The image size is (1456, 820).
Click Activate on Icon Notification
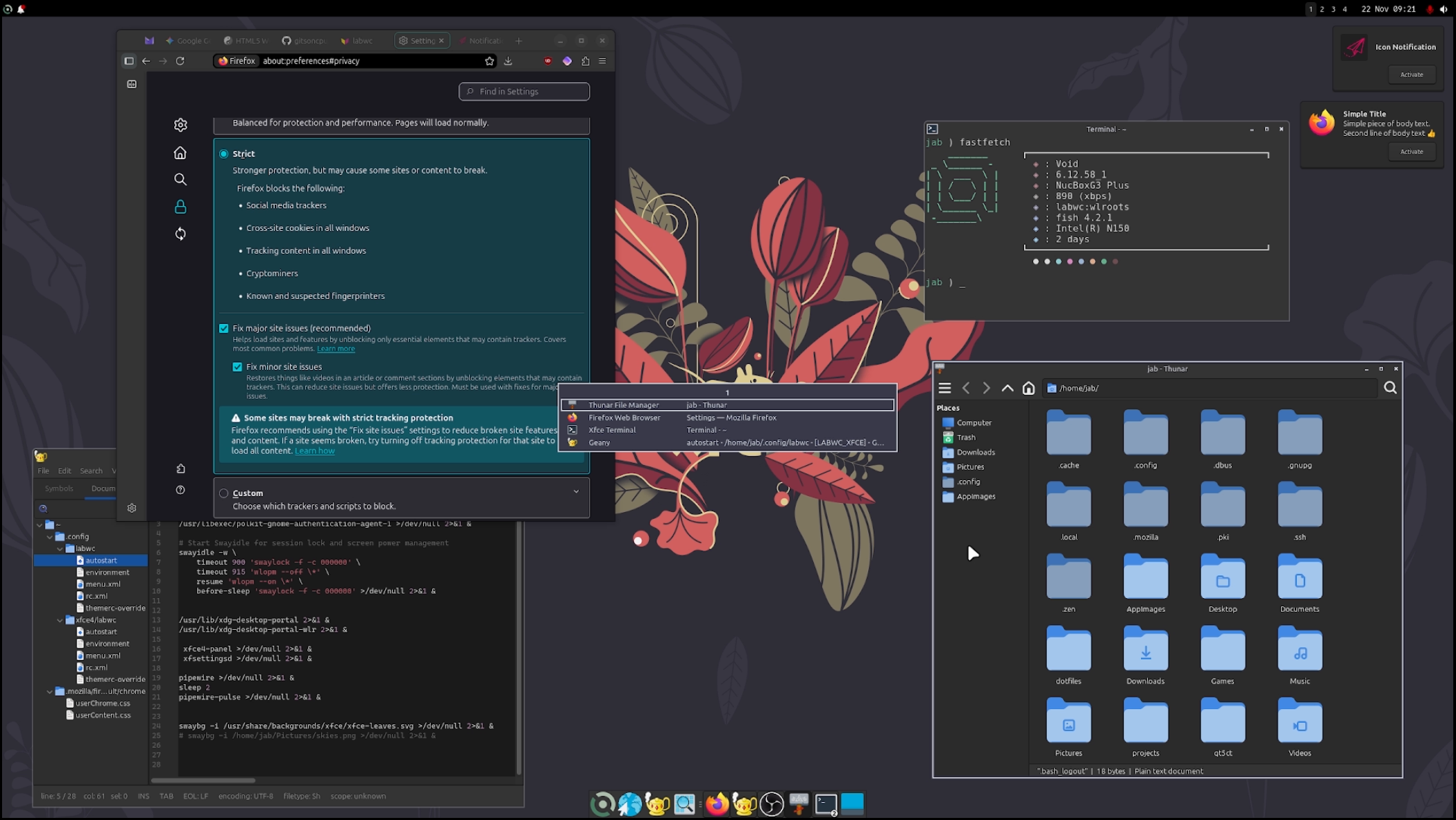pos(1411,74)
